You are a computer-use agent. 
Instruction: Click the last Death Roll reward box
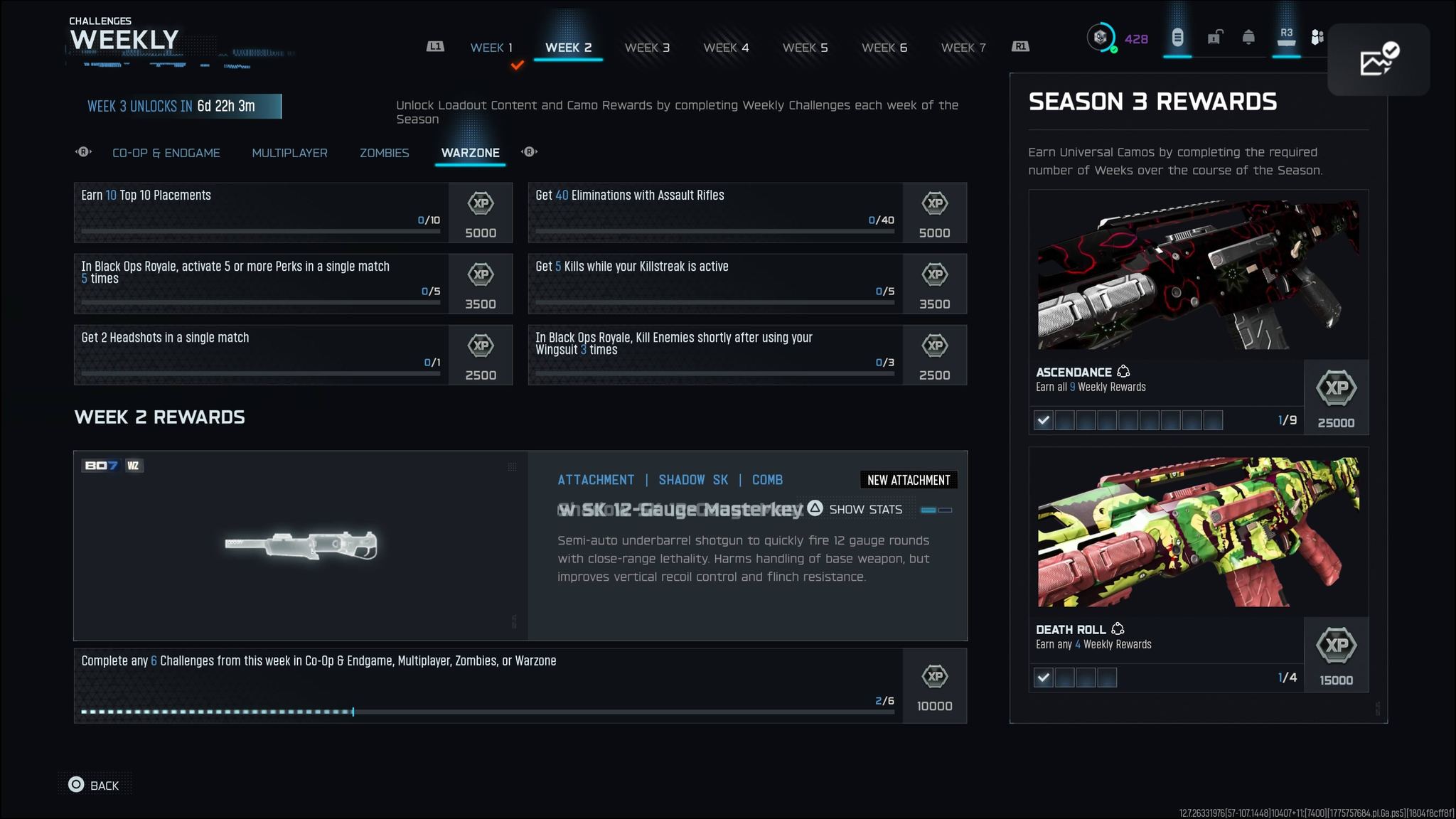1107,678
